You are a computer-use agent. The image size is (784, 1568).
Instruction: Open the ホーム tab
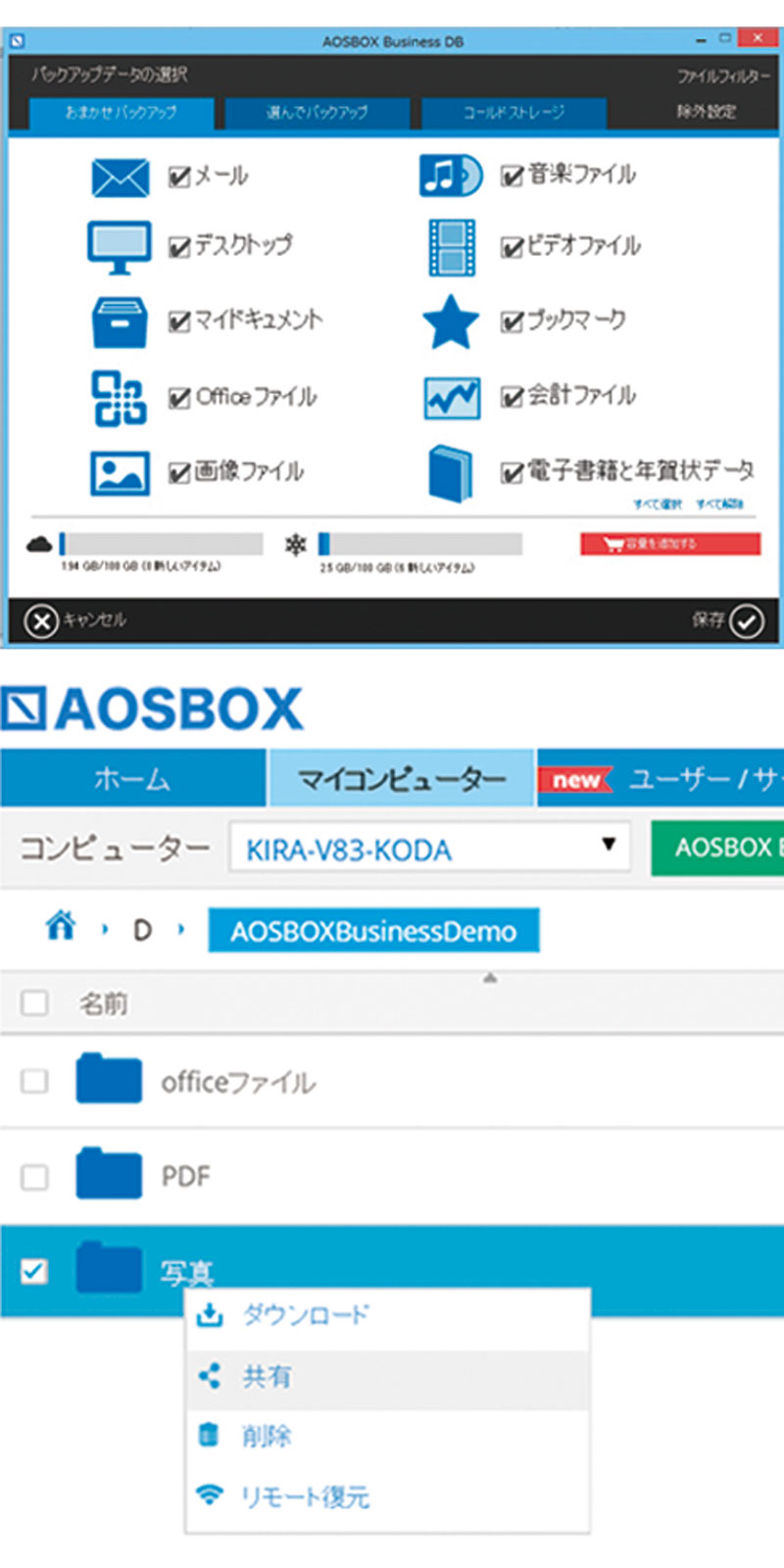(x=132, y=778)
